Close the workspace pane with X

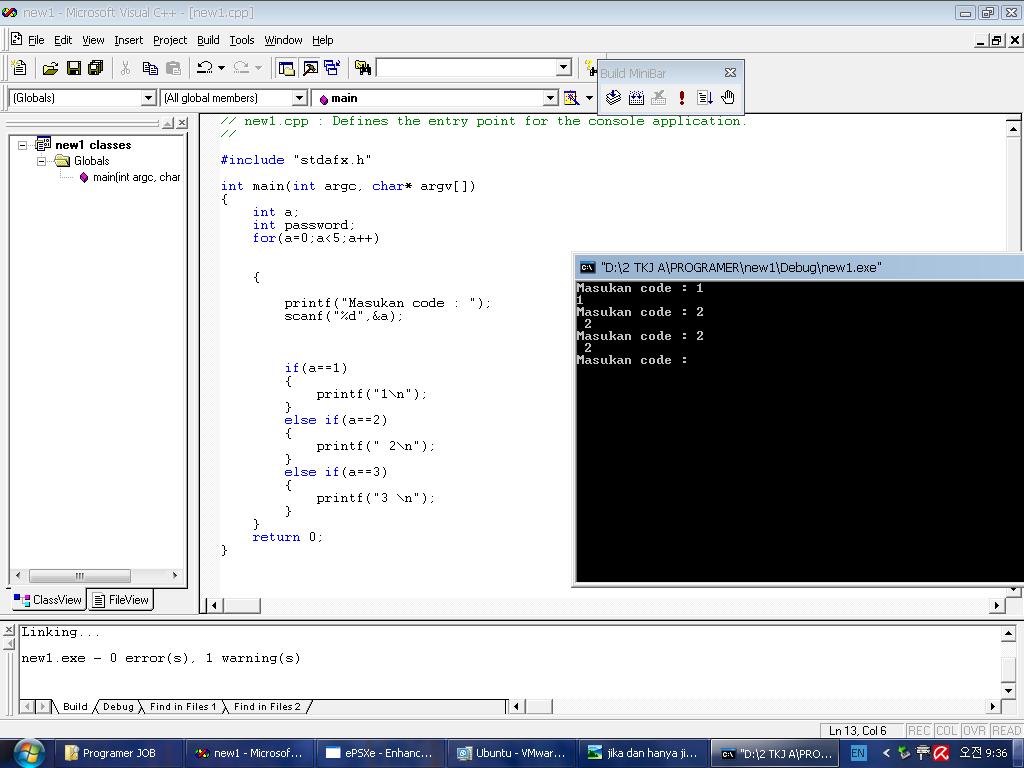click(182, 123)
